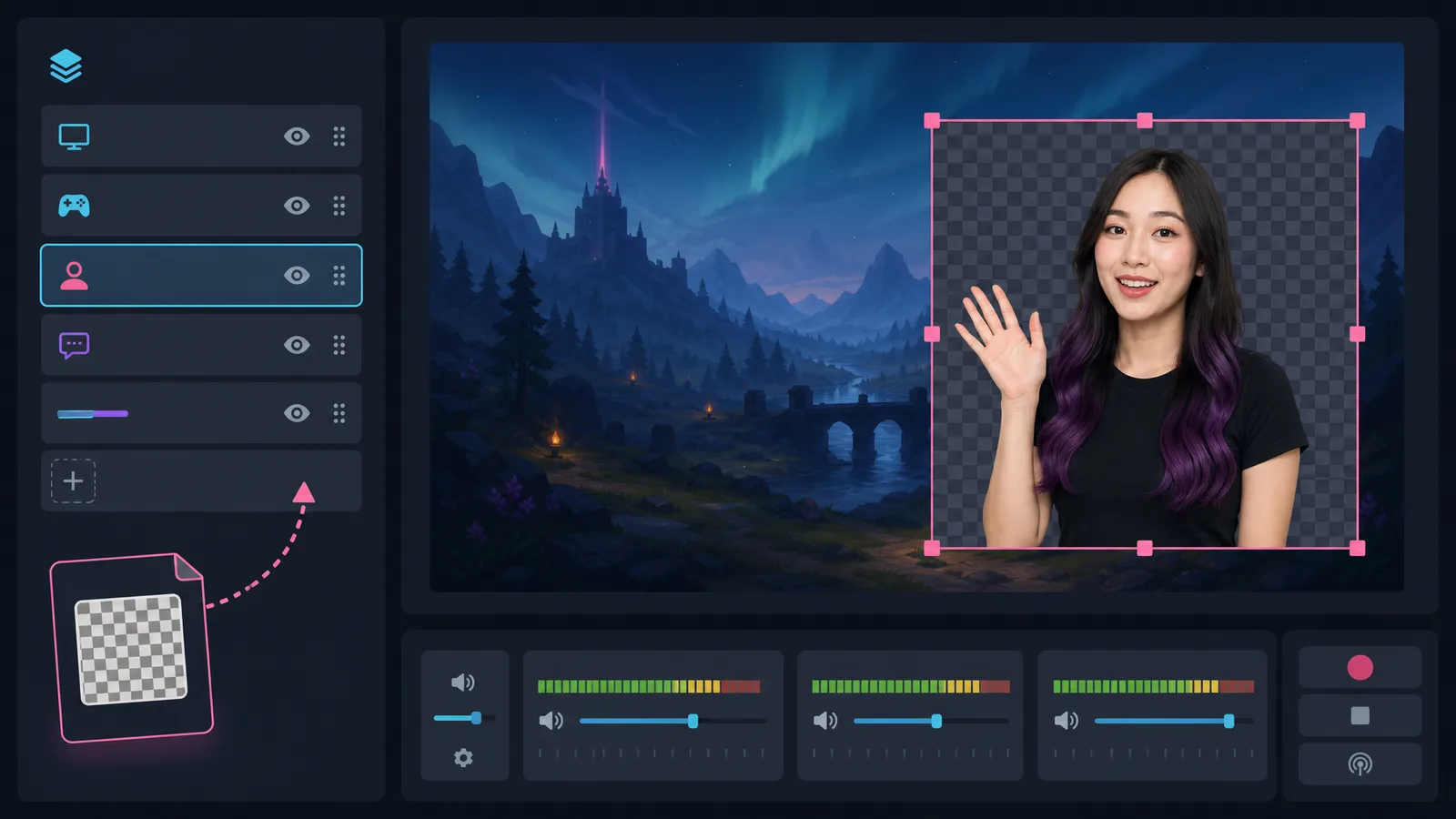Click the castle in the preview background scene
Screen dimensions: 1456x819
coord(602,218)
